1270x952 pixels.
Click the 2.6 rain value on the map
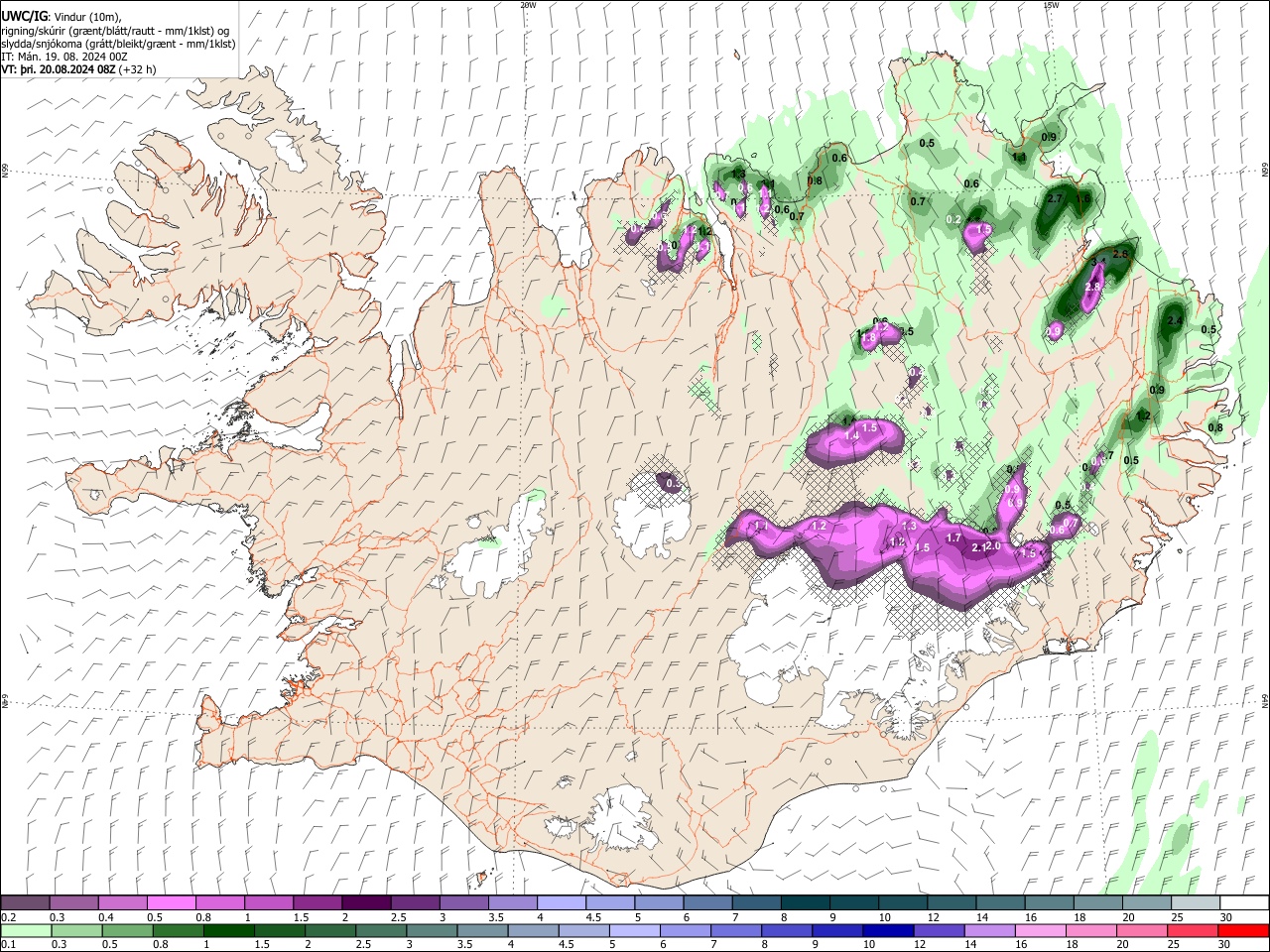pos(1120,255)
